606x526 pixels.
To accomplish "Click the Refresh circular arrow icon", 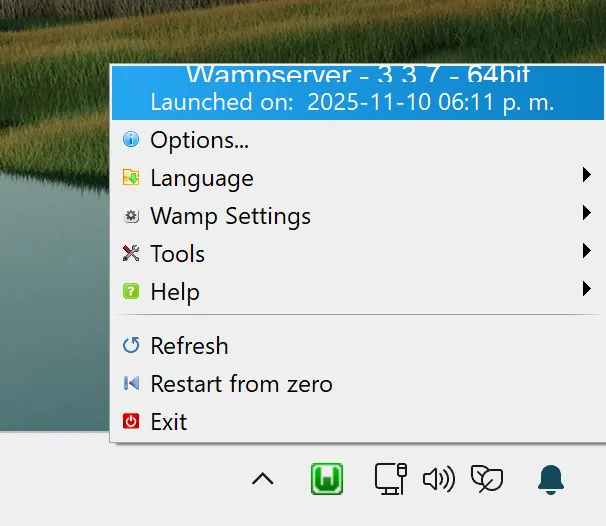I will click(x=131, y=346).
